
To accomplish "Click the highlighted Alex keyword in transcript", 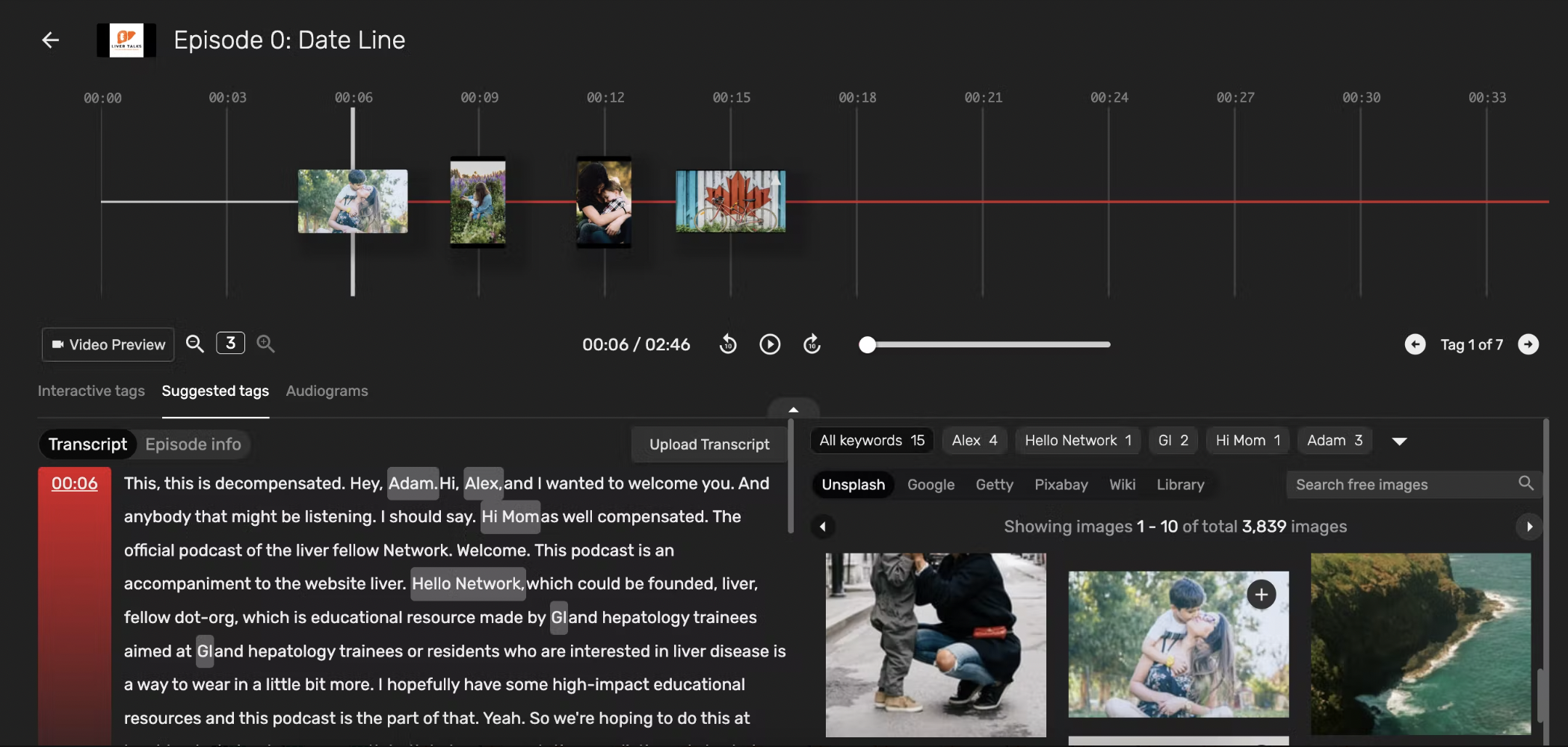I will [x=483, y=483].
